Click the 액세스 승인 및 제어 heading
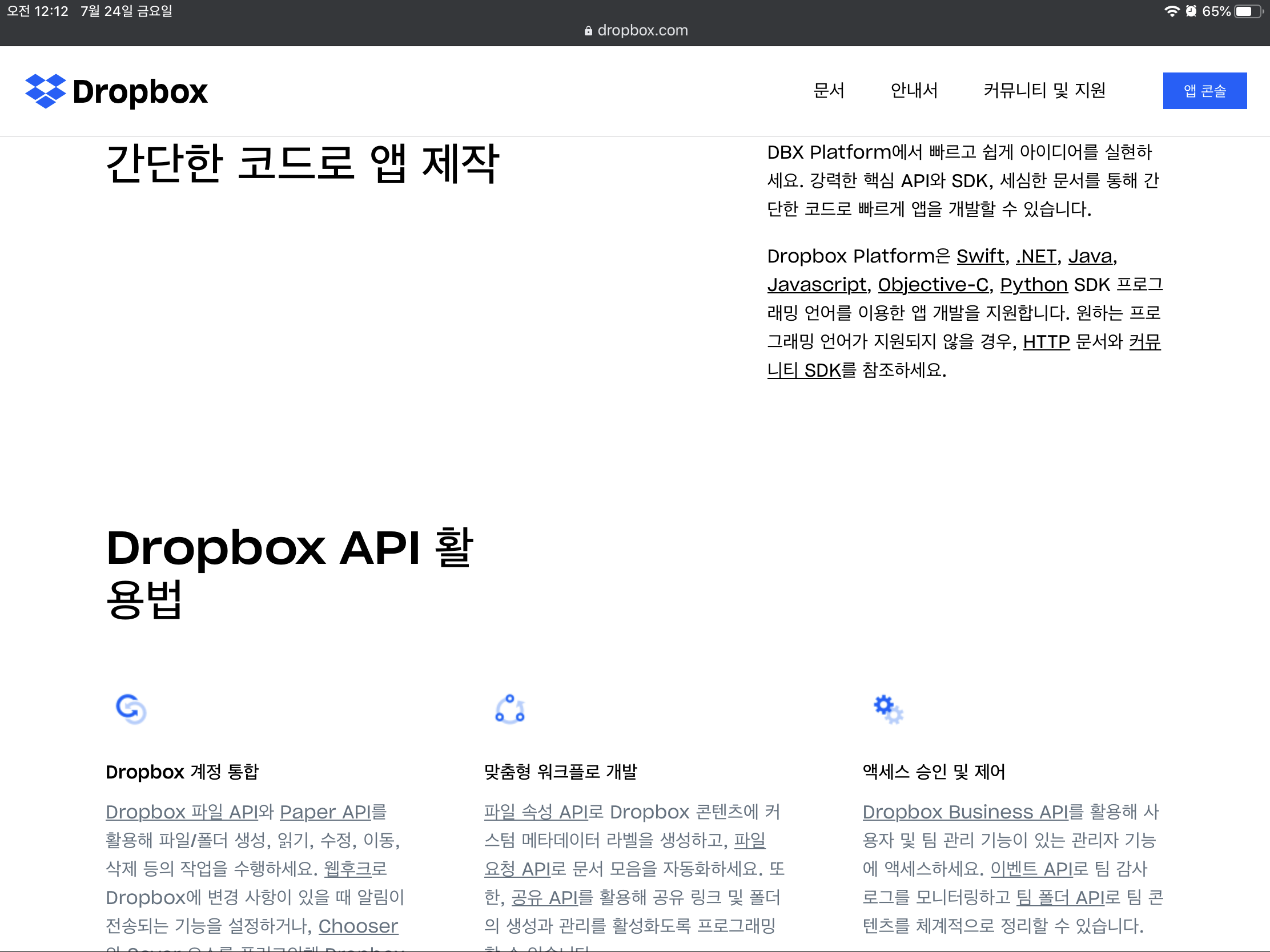 pos(934,772)
